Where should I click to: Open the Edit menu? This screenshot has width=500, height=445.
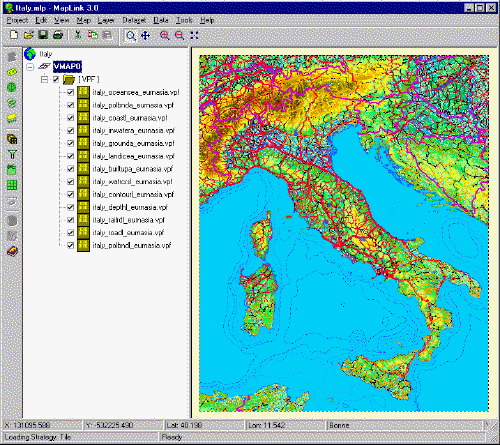tap(41, 20)
